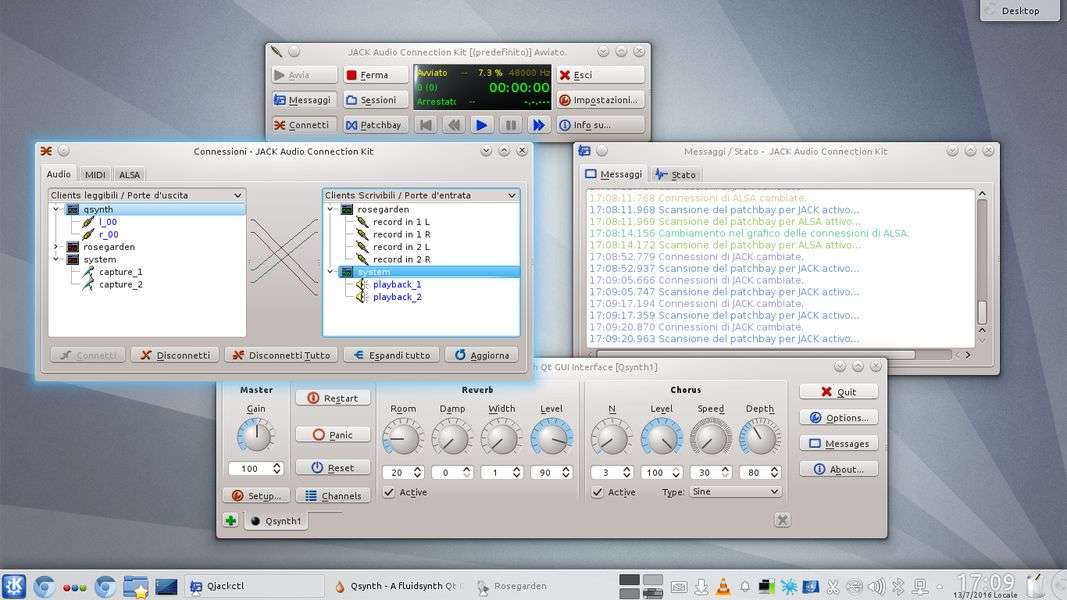This screenshot has width=1067, height=600.
Task: Open the Chorus Type dropdown
Action: (735, 492)
